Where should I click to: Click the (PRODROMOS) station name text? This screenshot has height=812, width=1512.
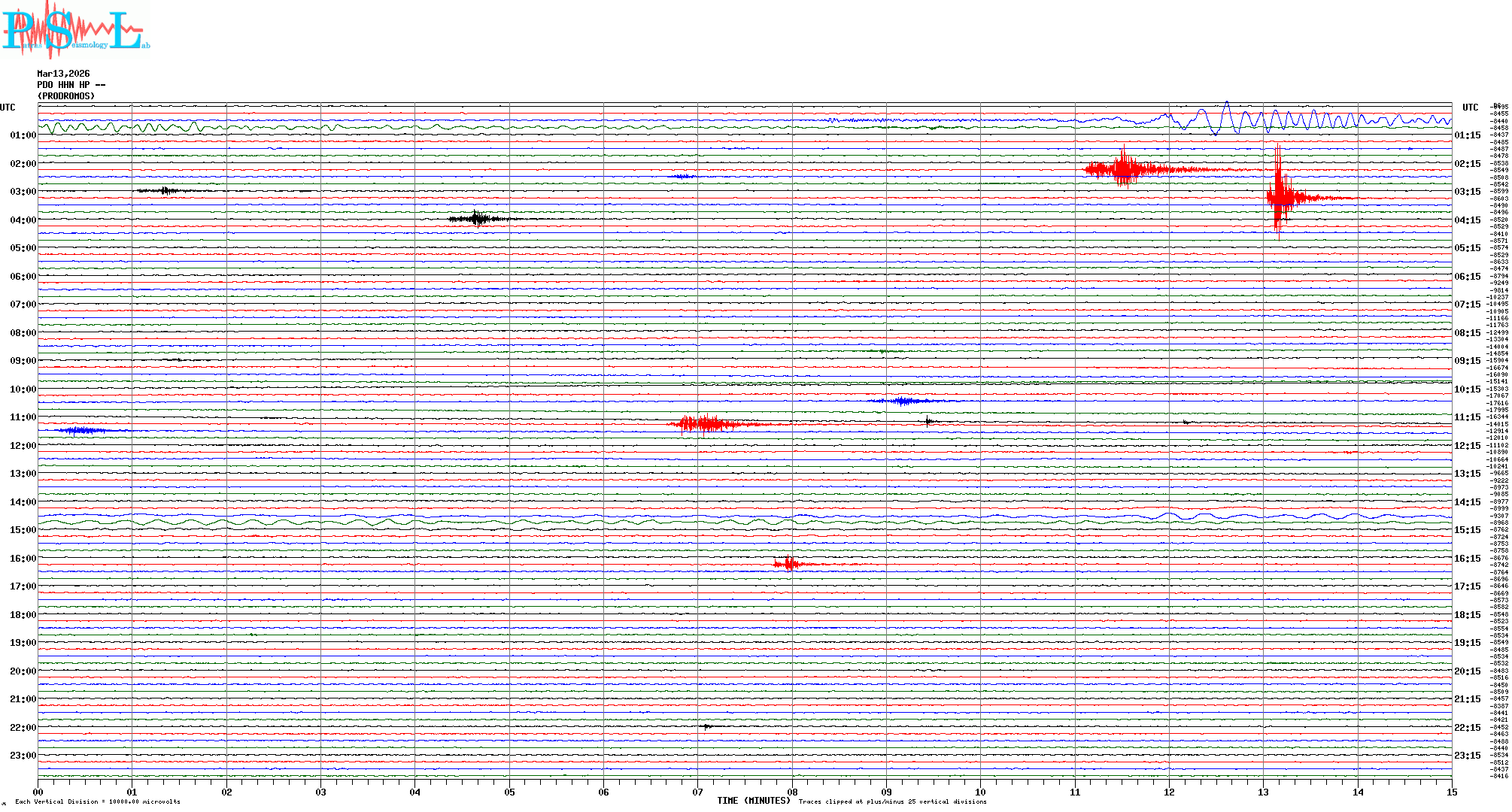pos(66,96)
